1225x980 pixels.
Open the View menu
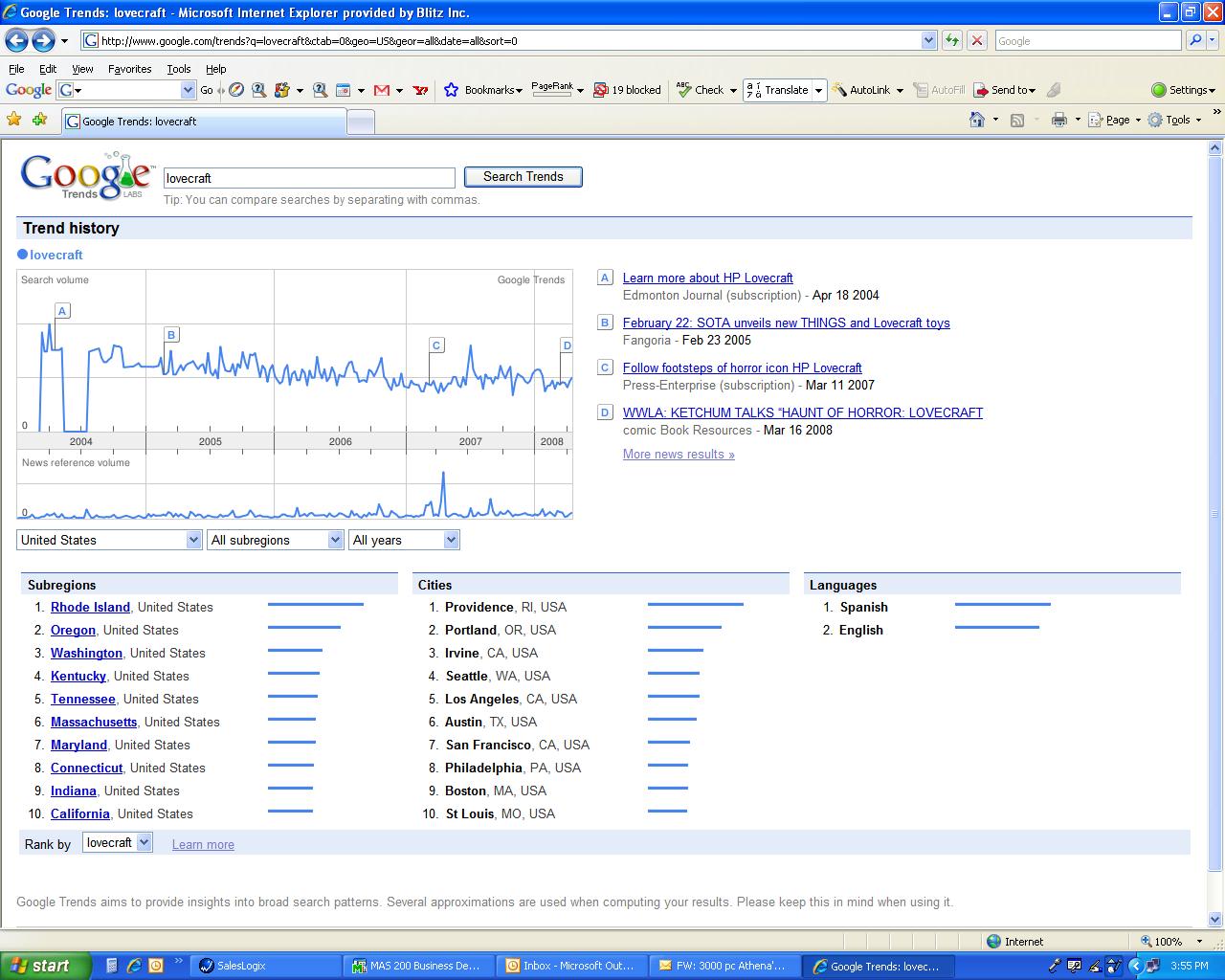[82, 69]
